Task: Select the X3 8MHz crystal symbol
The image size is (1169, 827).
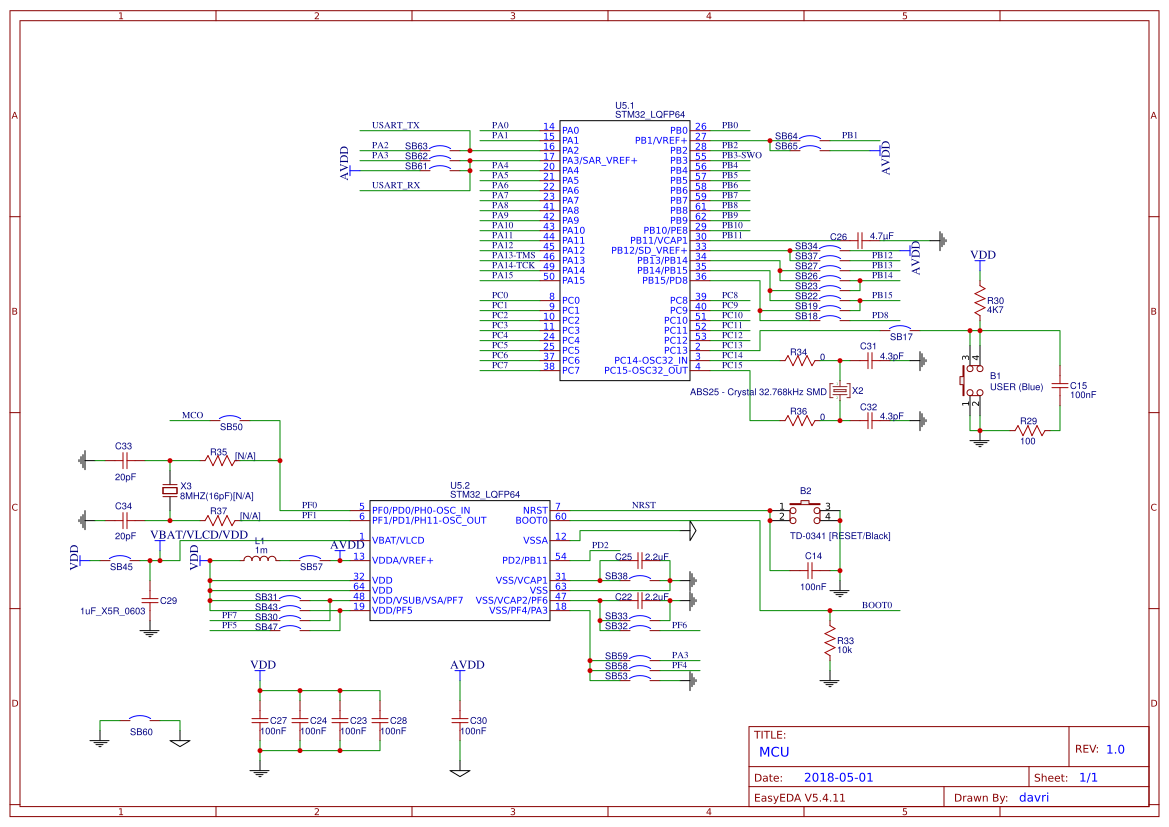Action: [x=170, y=490]
